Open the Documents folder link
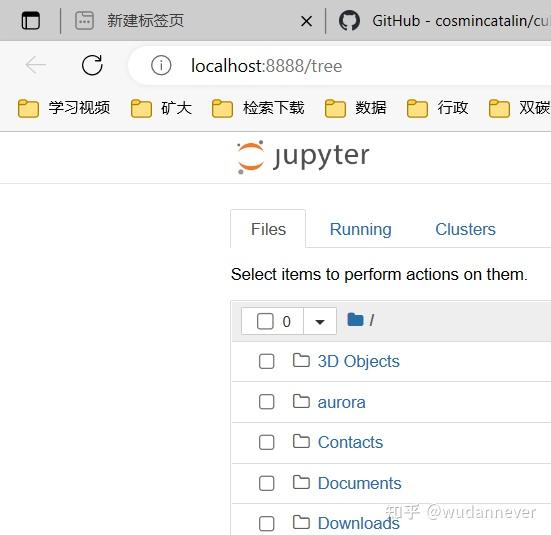The image size is (551, 535). click(x=359, y=483)
